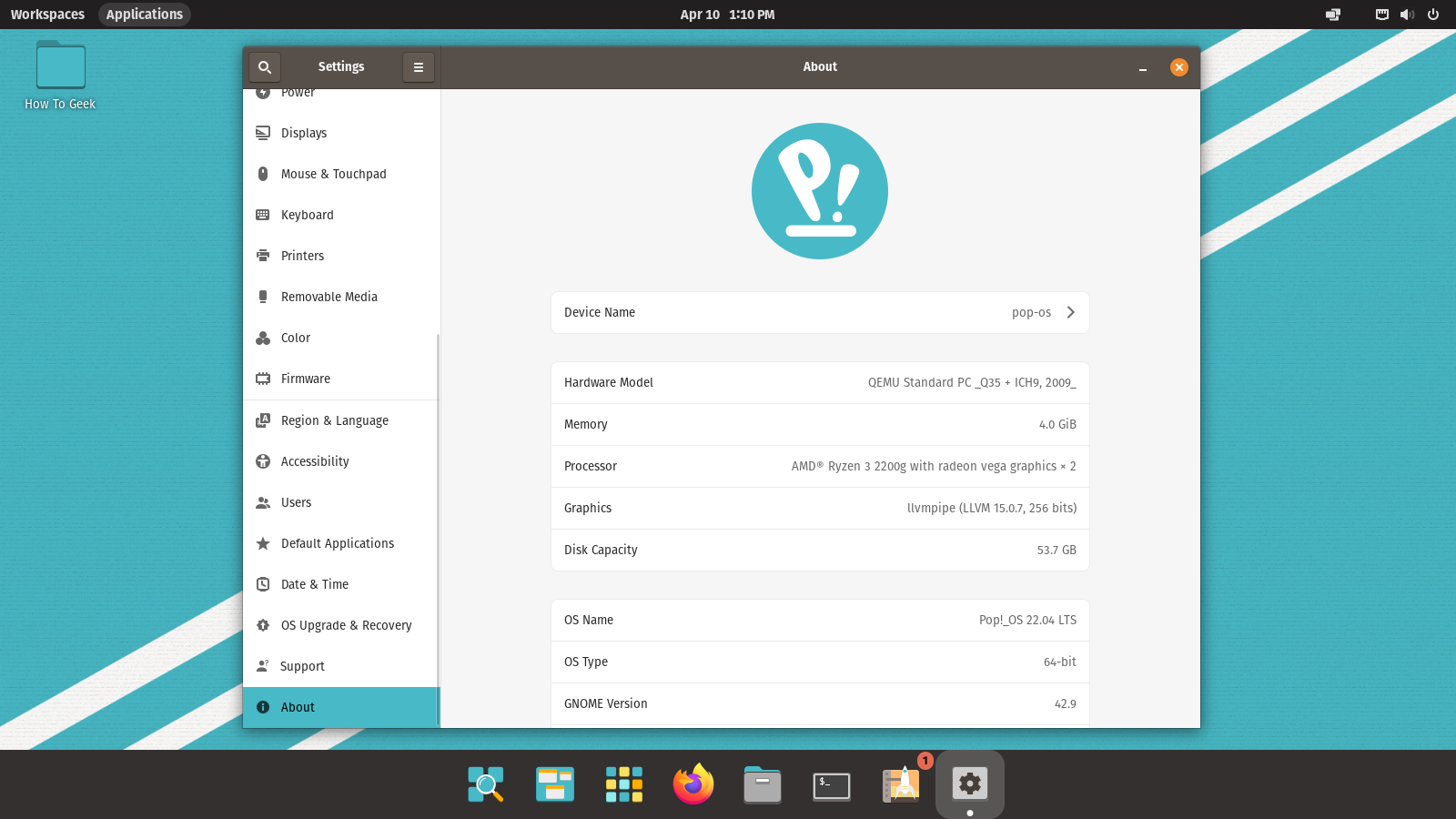This screenshot has width=1456, height=819.
Task: Click the Removable Media icon
Action: point(263,297)
